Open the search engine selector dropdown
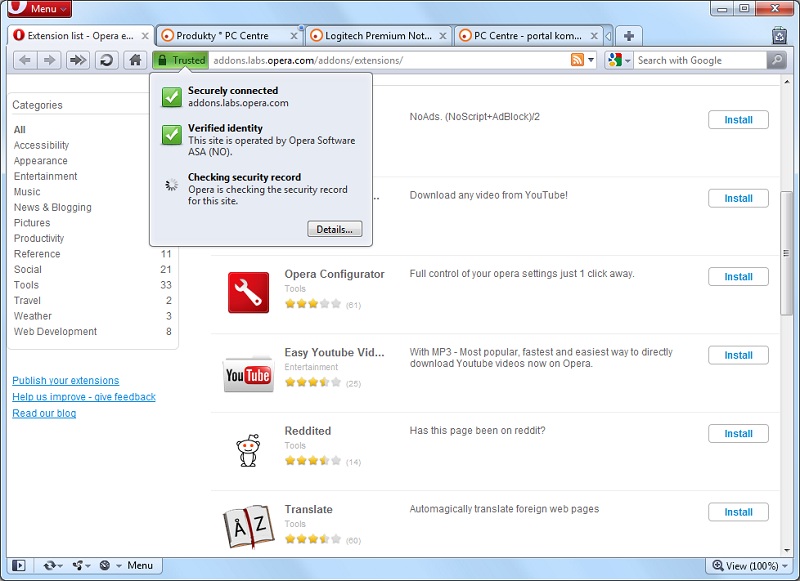800x581 pixels. tap(619, 60)
